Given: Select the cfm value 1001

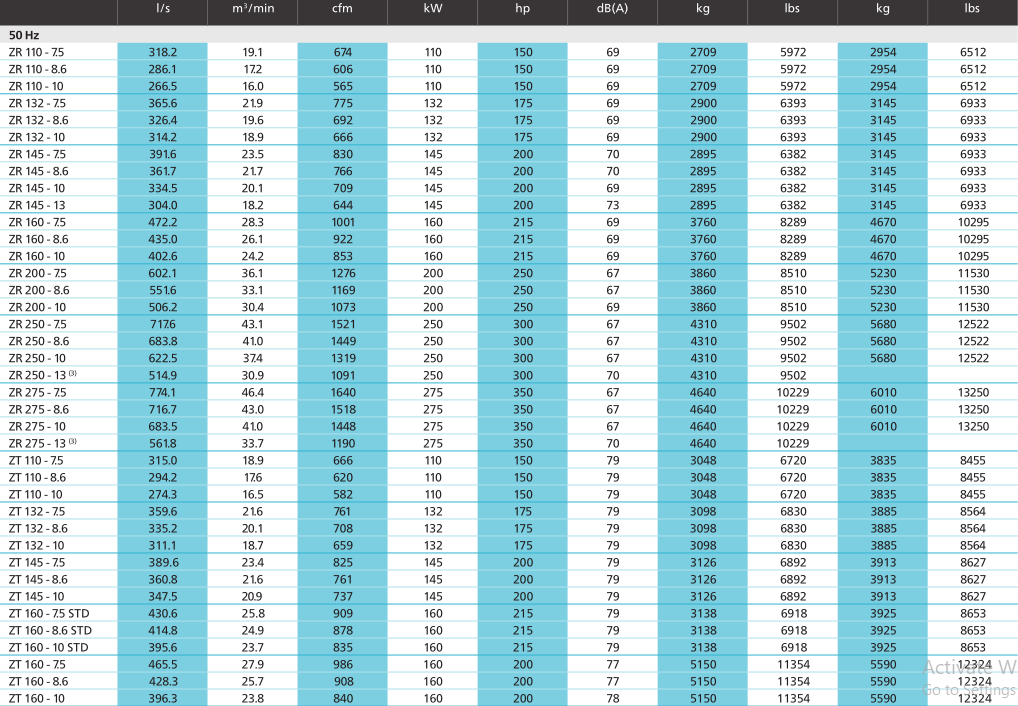Looking at the screenshot, I should pyautogui.click(x=343, y=222).
